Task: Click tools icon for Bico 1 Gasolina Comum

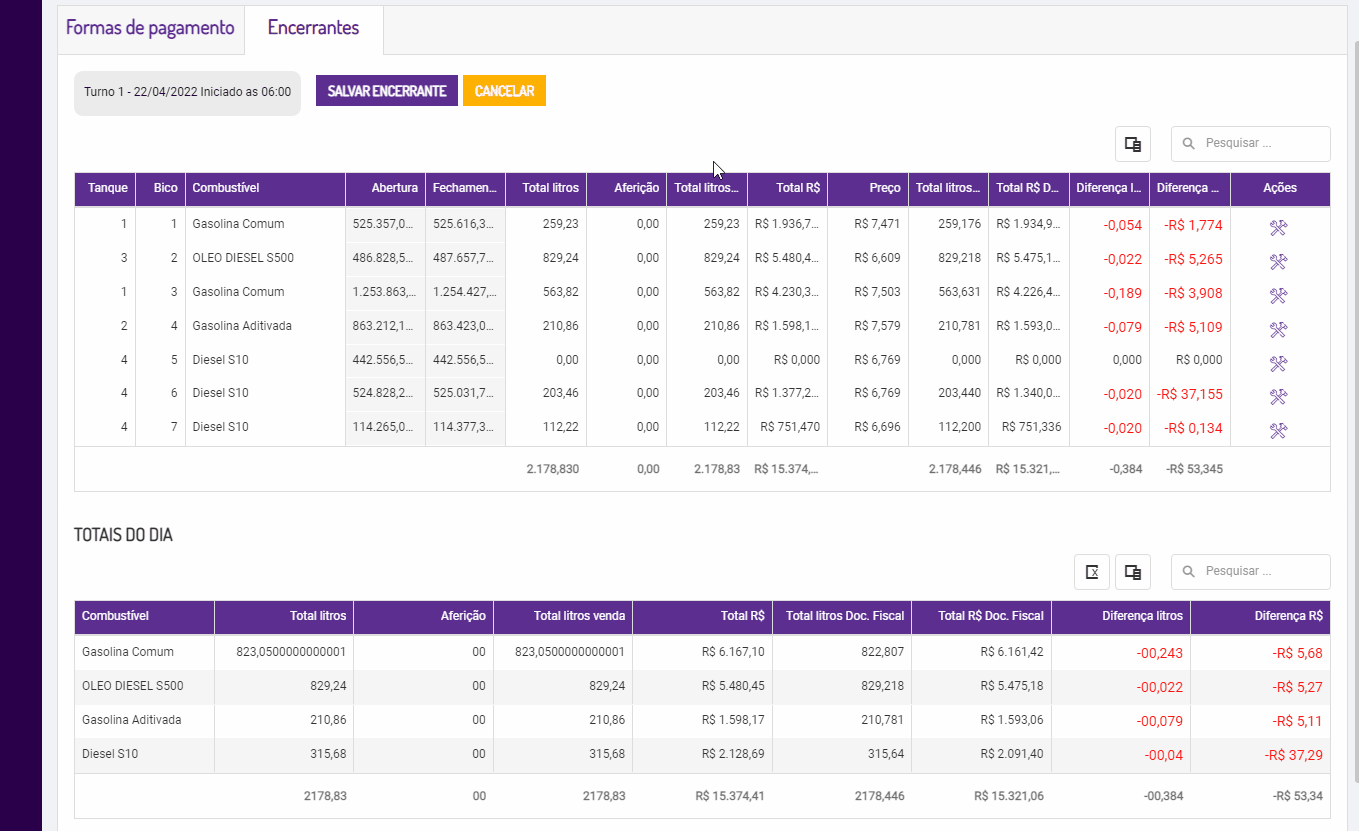Action: (1278, 228)
